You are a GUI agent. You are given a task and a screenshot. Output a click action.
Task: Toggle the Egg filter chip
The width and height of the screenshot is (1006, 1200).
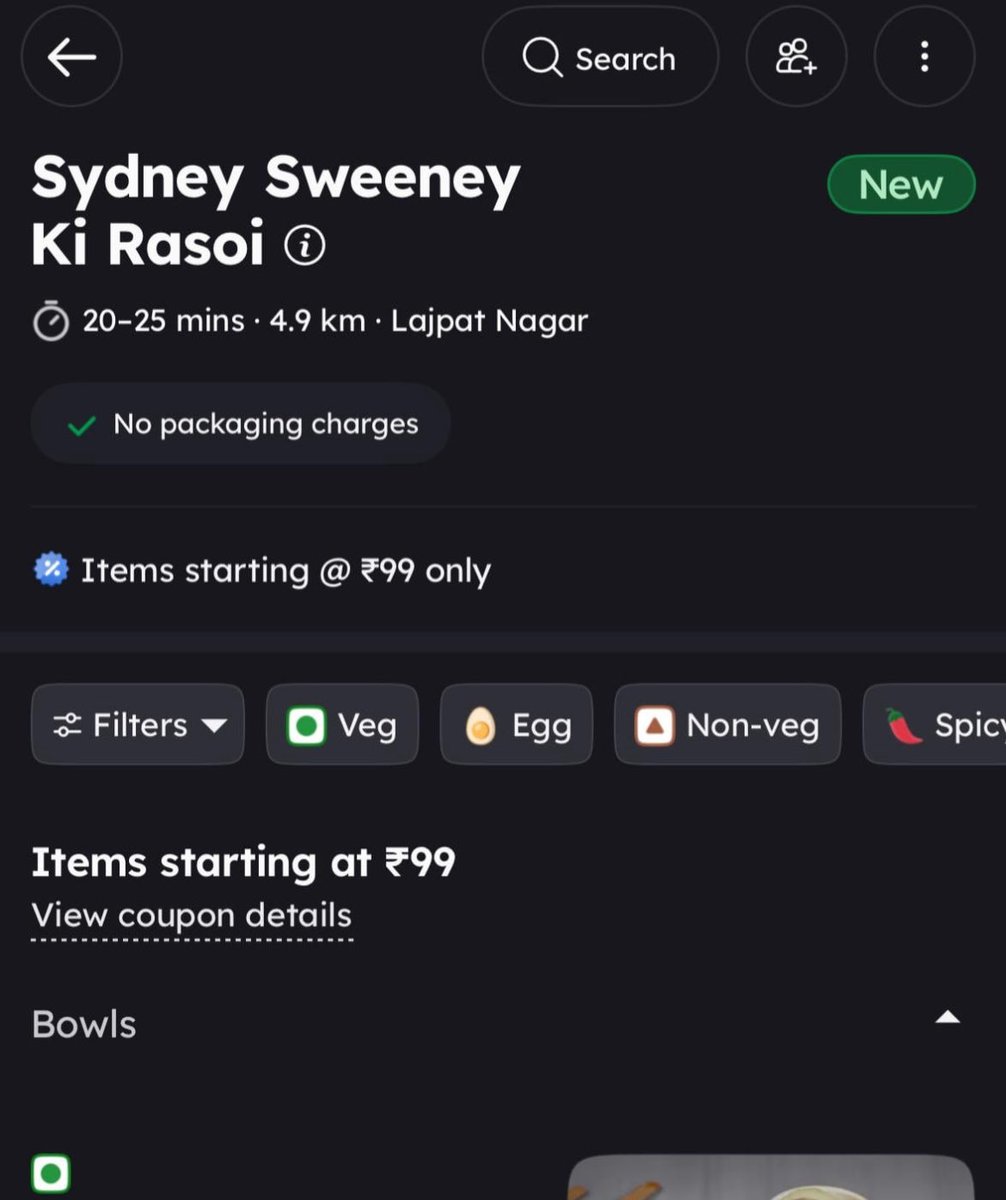[x=516, y=725]
